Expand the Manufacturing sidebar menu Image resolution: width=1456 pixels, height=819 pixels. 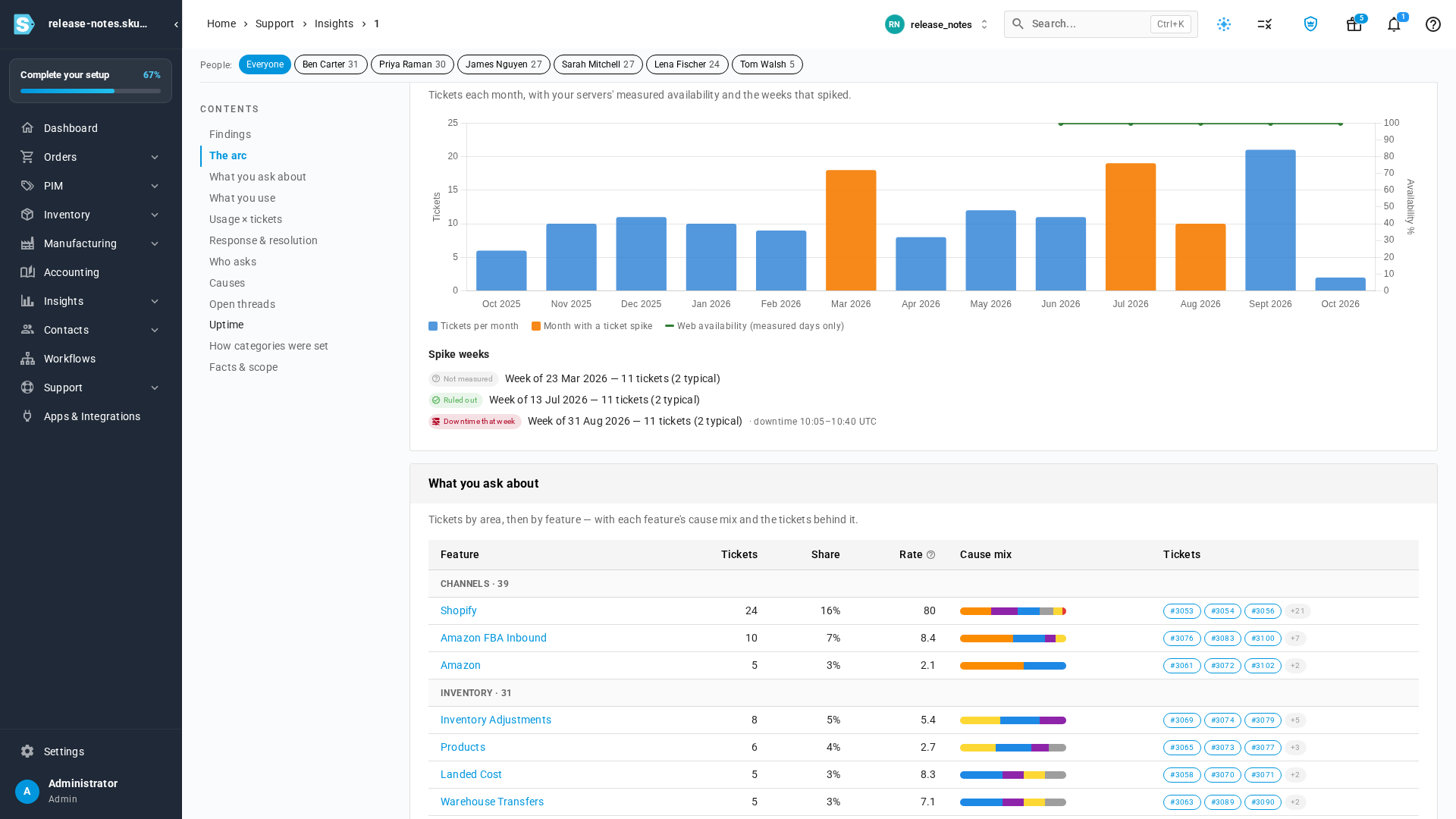coord(91,243)
